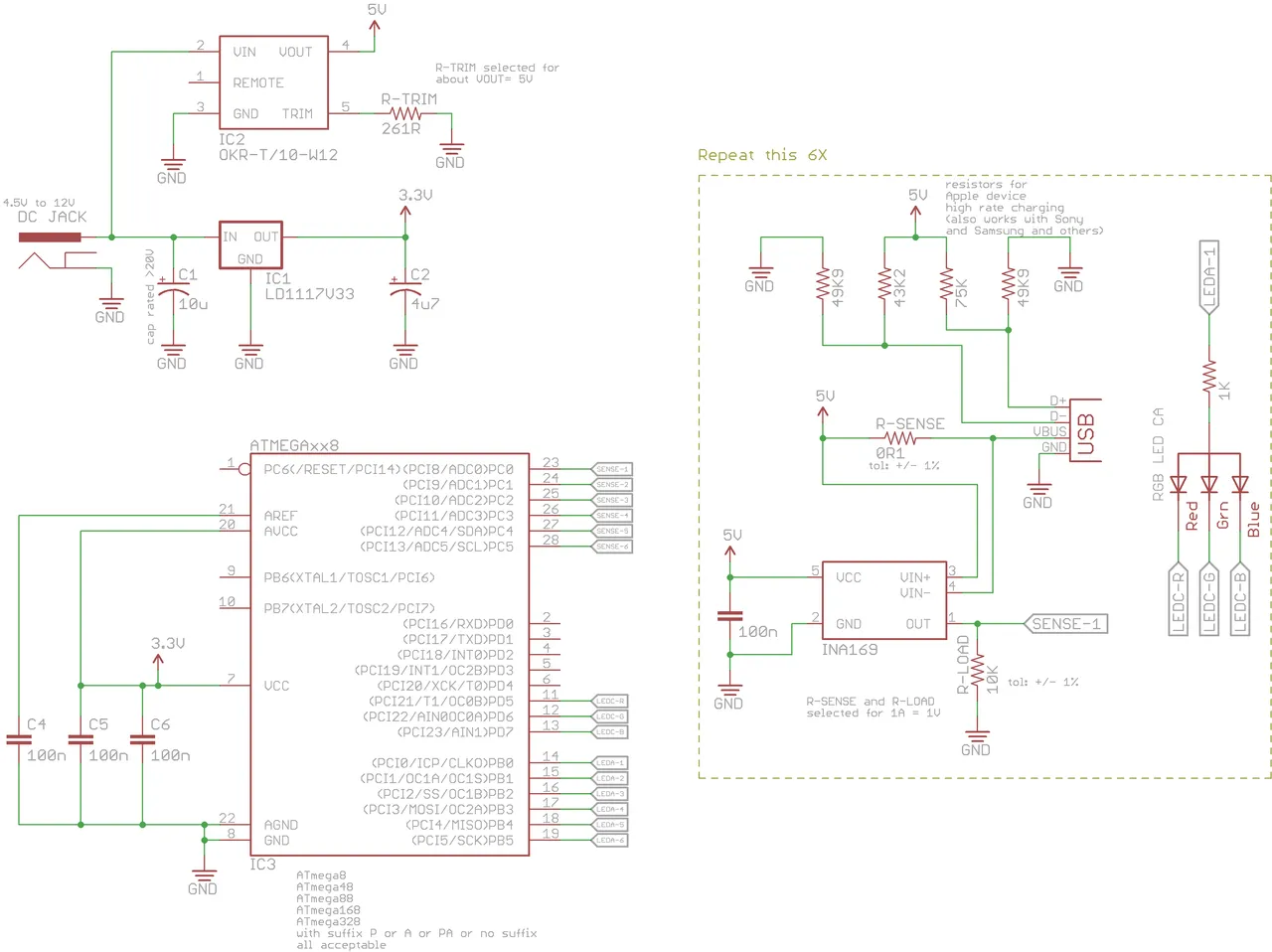The height and width of the screenshot is (952, 1272).
Task: Click the 'INA169' part label
Action: (x=850, y=650)
